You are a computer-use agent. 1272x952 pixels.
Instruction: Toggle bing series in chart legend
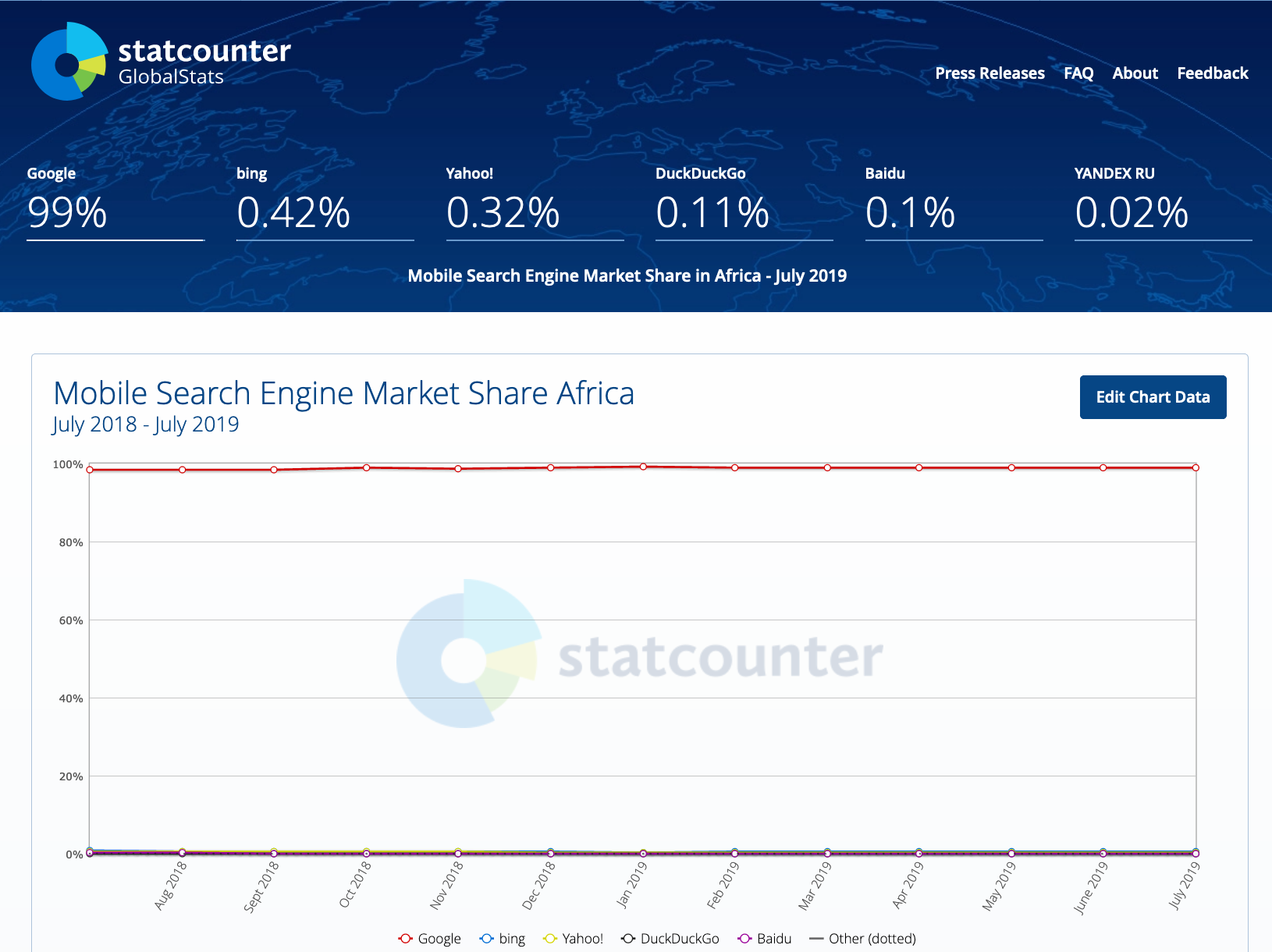pyautogui.click(x=503, y=939)
